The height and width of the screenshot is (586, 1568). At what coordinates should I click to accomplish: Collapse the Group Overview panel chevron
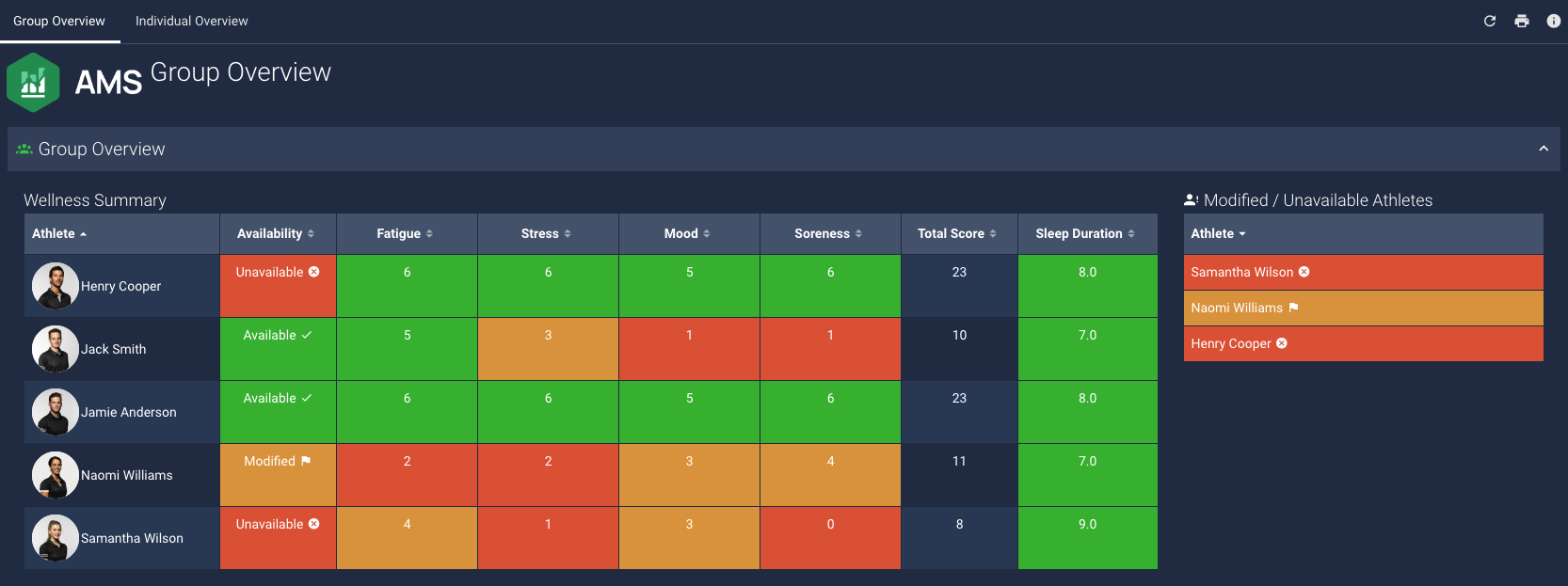click(1544, 149)
